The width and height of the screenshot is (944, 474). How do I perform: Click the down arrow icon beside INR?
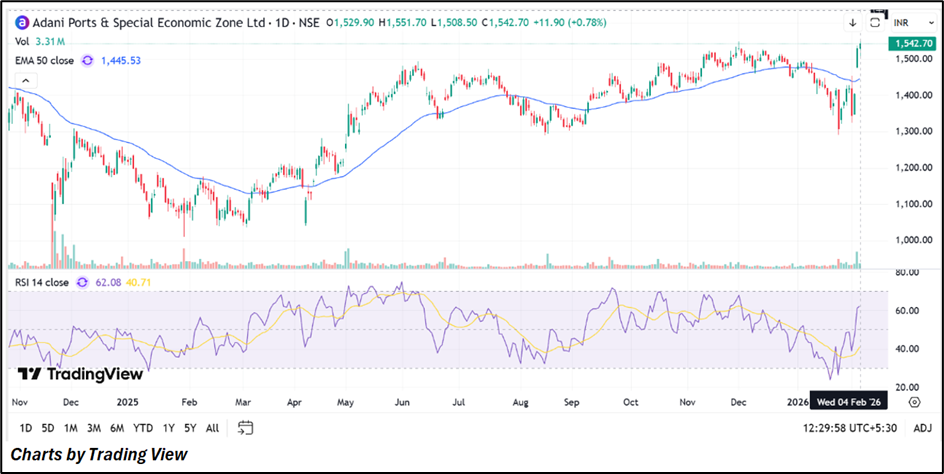point(853,22)
